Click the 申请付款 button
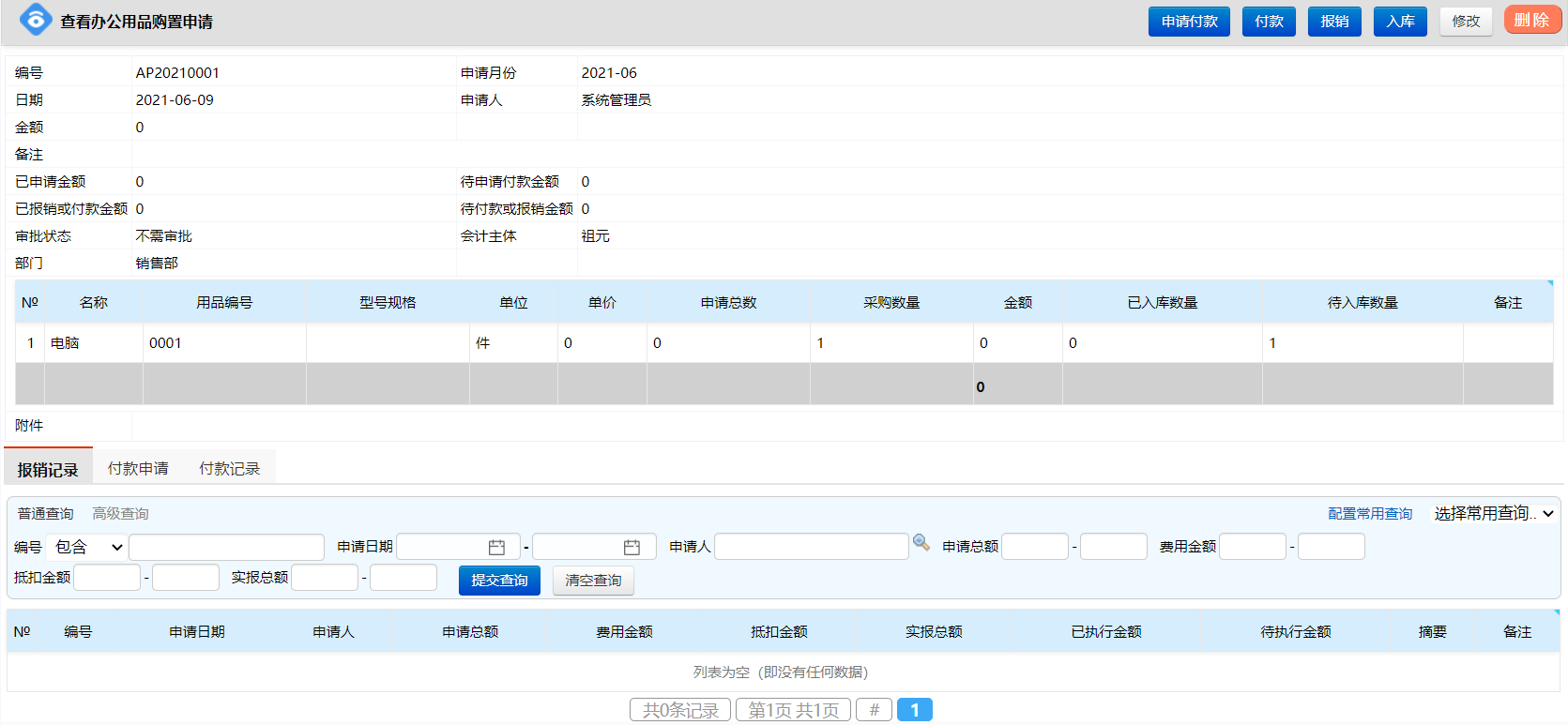 point(1189,22)
